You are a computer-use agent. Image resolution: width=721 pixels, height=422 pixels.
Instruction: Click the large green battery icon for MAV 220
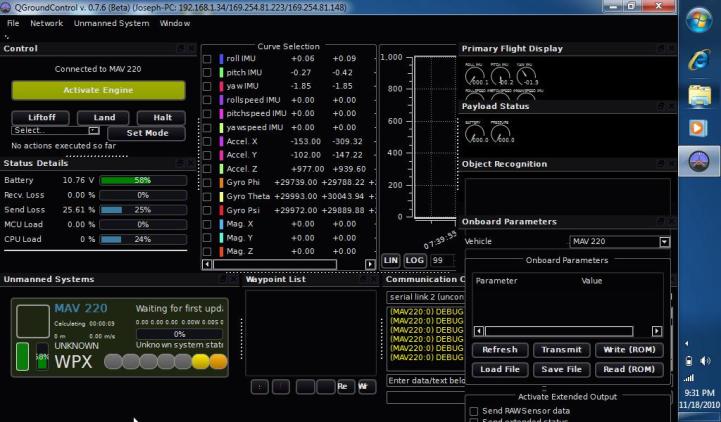(x=22, y=356)
